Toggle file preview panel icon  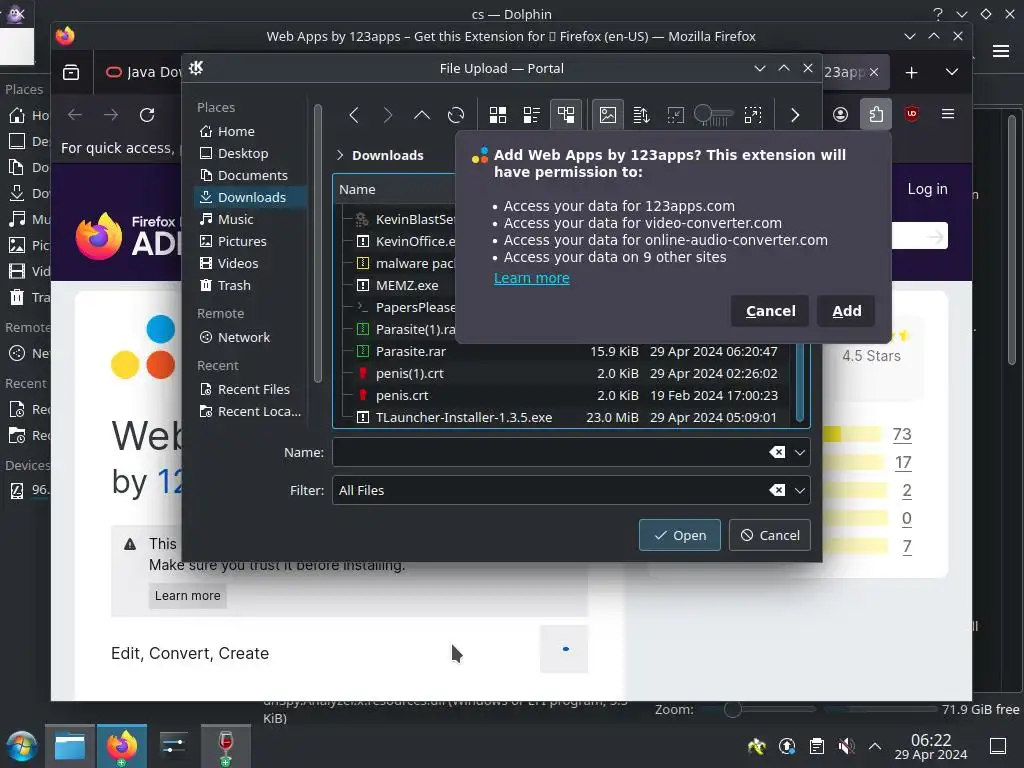(607, 116)
